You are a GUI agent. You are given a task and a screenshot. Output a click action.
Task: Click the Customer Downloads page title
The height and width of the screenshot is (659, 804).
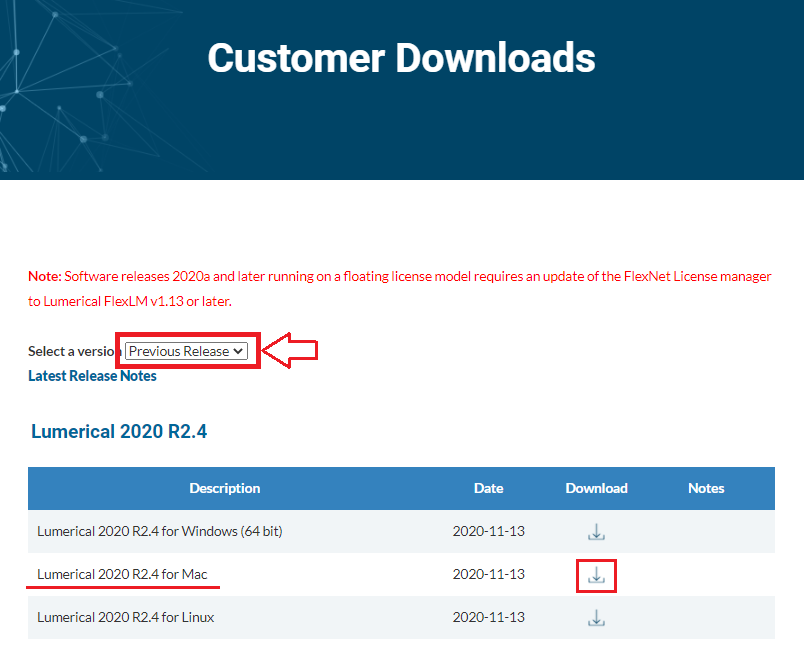click(401, 58)
